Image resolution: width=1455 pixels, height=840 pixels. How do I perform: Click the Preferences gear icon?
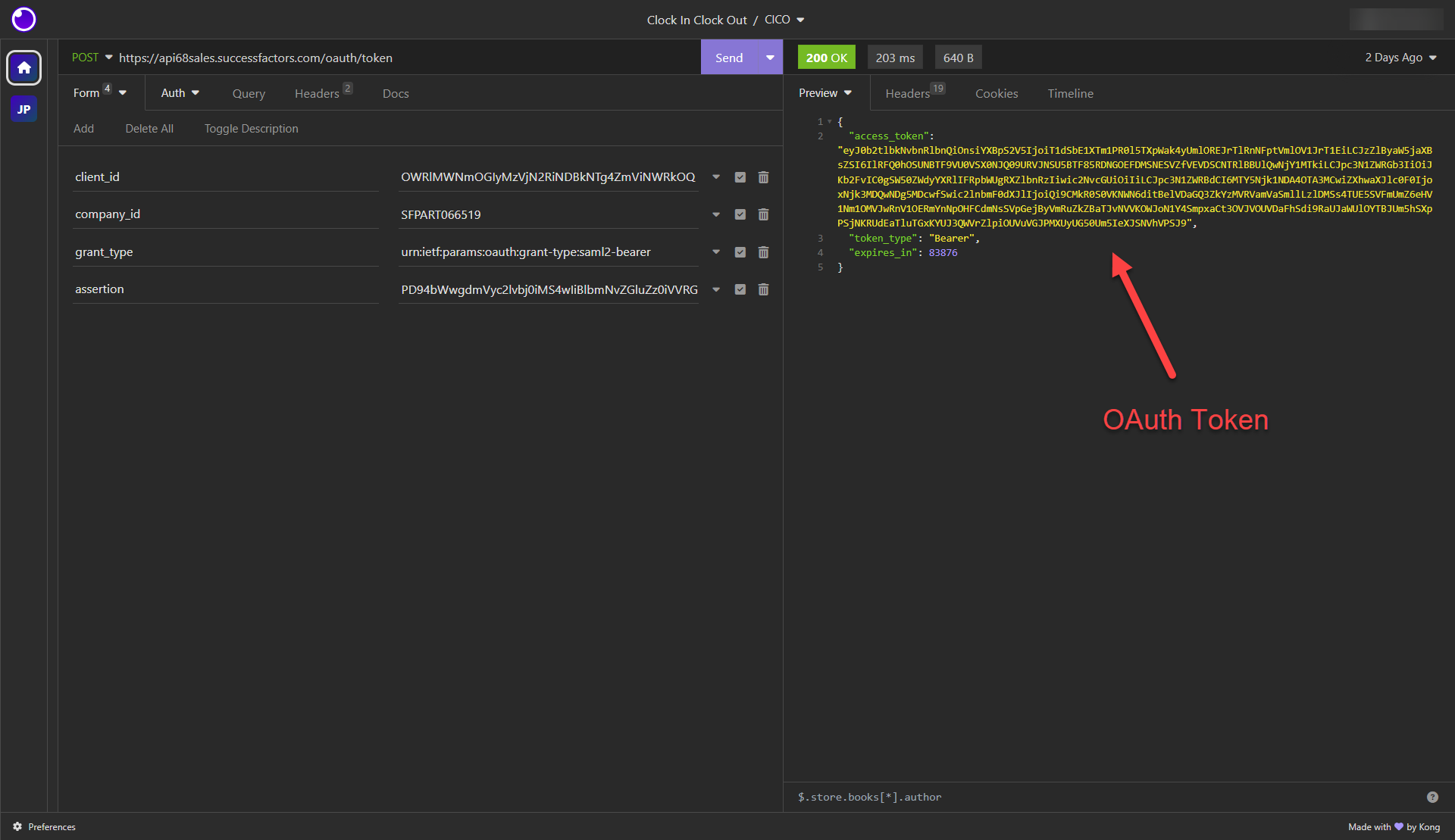[17, 826]
